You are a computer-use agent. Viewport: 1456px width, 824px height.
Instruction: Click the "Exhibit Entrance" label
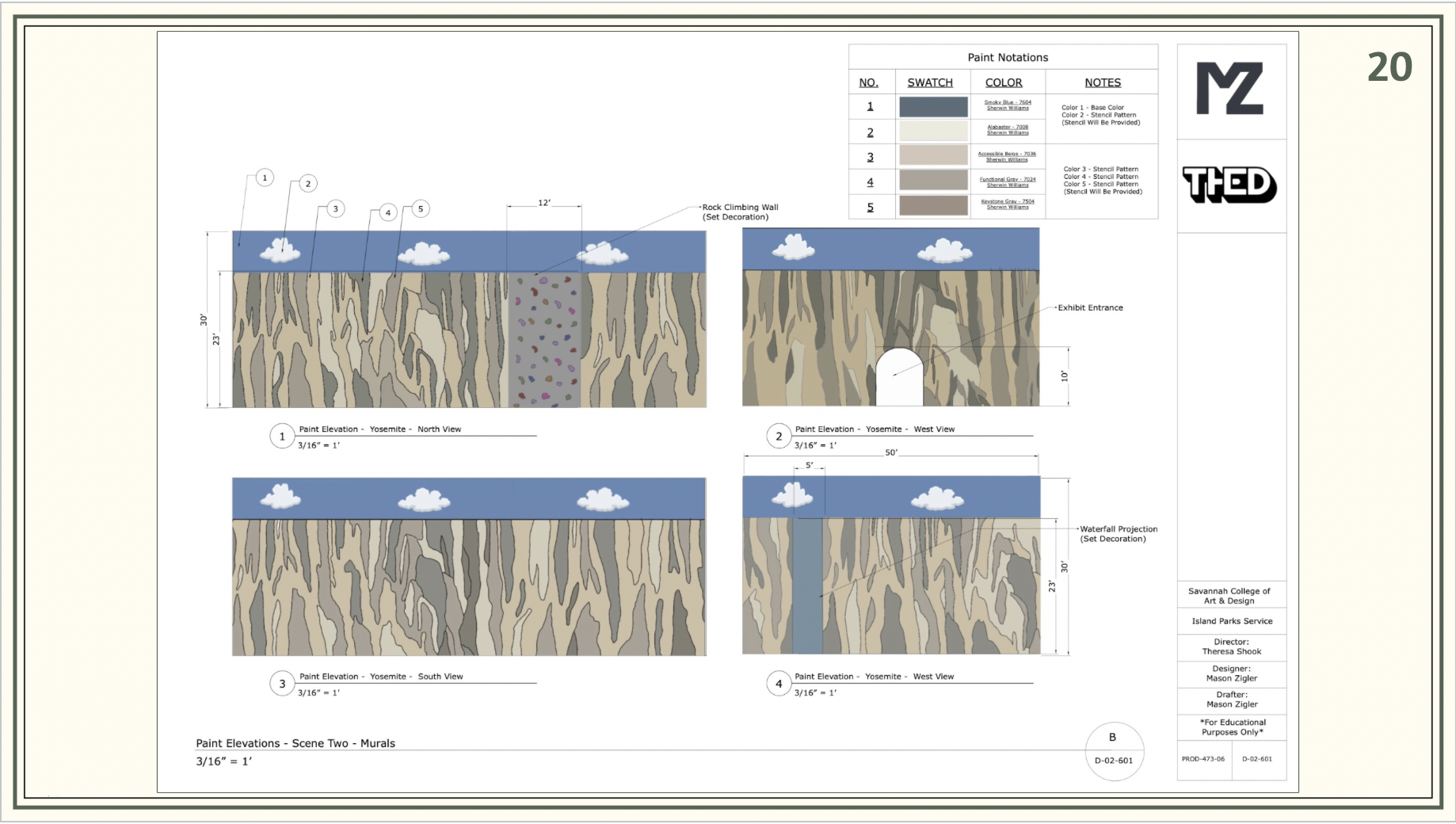tap(1090, 307)
